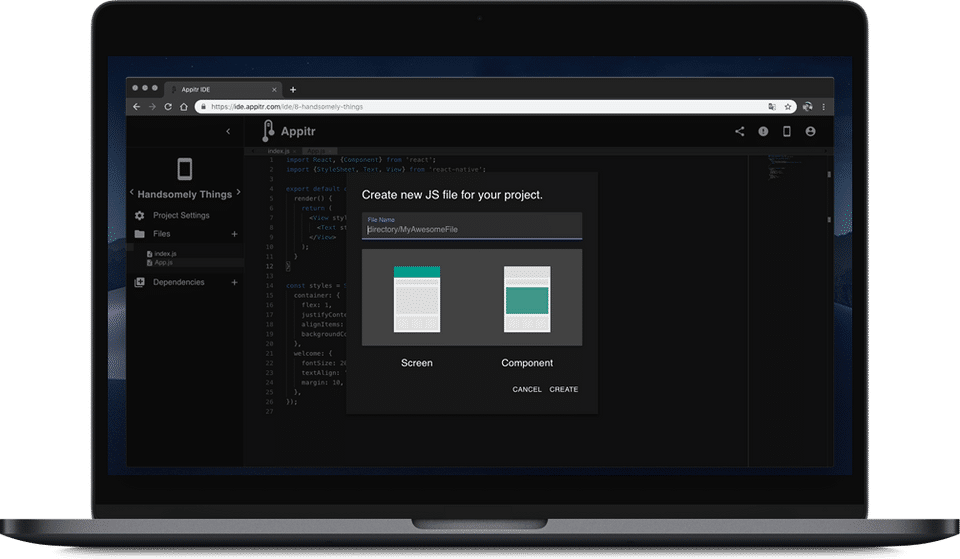Expand the Files section
This screenshot has height=559, width=960.
(x=162, y=234)
